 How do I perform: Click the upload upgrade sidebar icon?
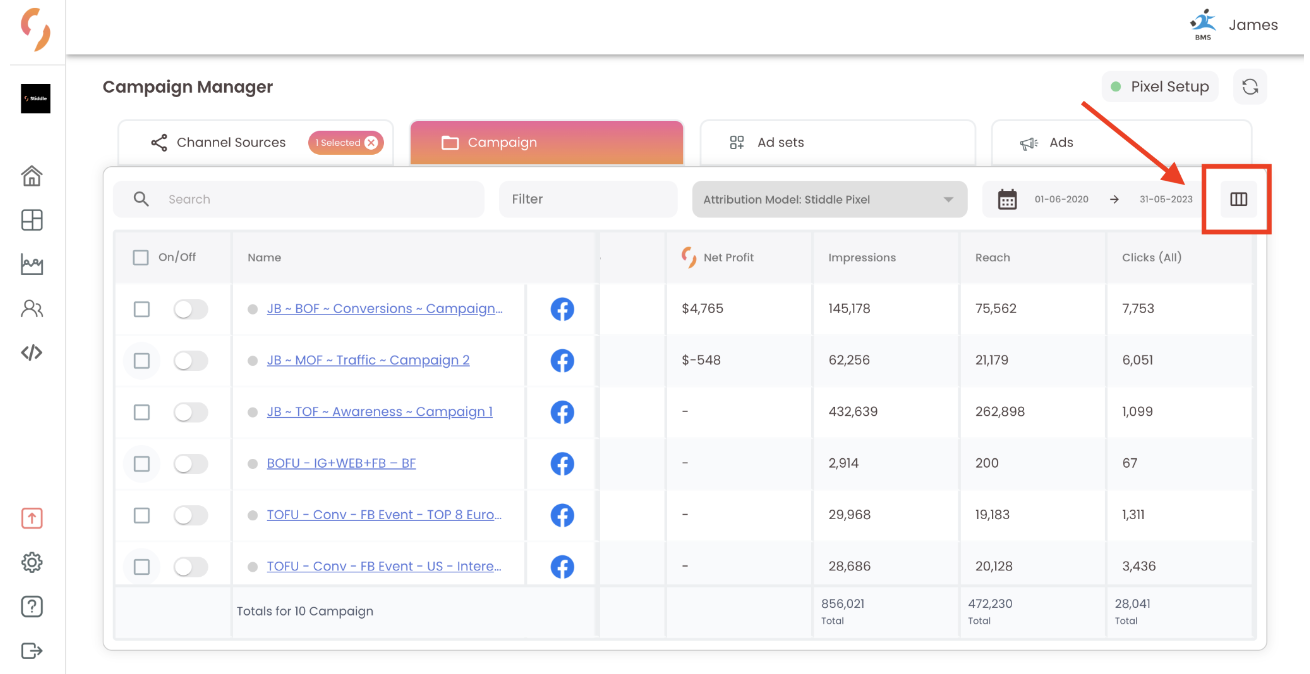point(32,518)
